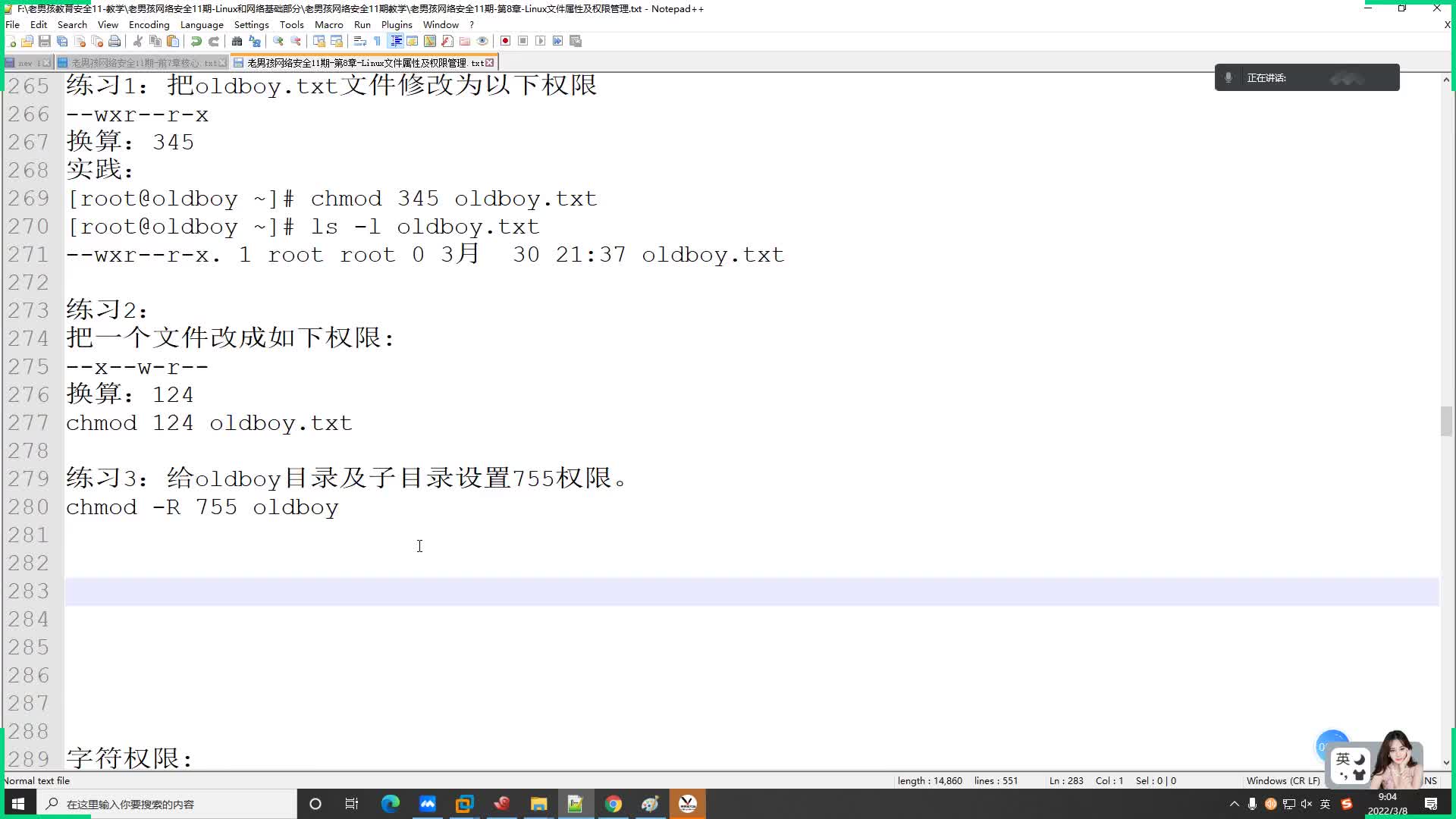
Task: Expand the Window menu options
Action: pos(442,25)
